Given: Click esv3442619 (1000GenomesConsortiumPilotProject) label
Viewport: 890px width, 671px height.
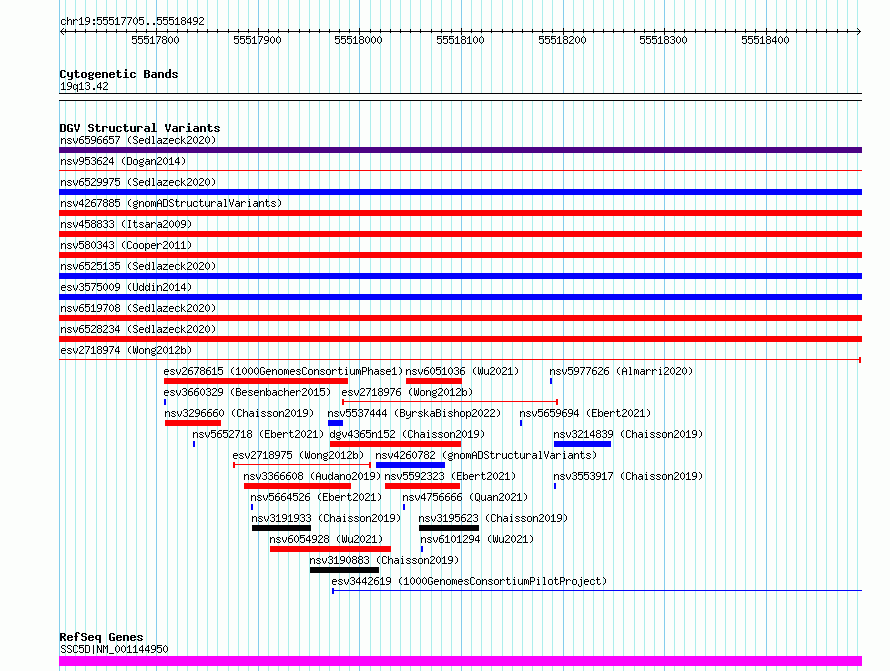Looking at the screenshot, I should point(469,581).
